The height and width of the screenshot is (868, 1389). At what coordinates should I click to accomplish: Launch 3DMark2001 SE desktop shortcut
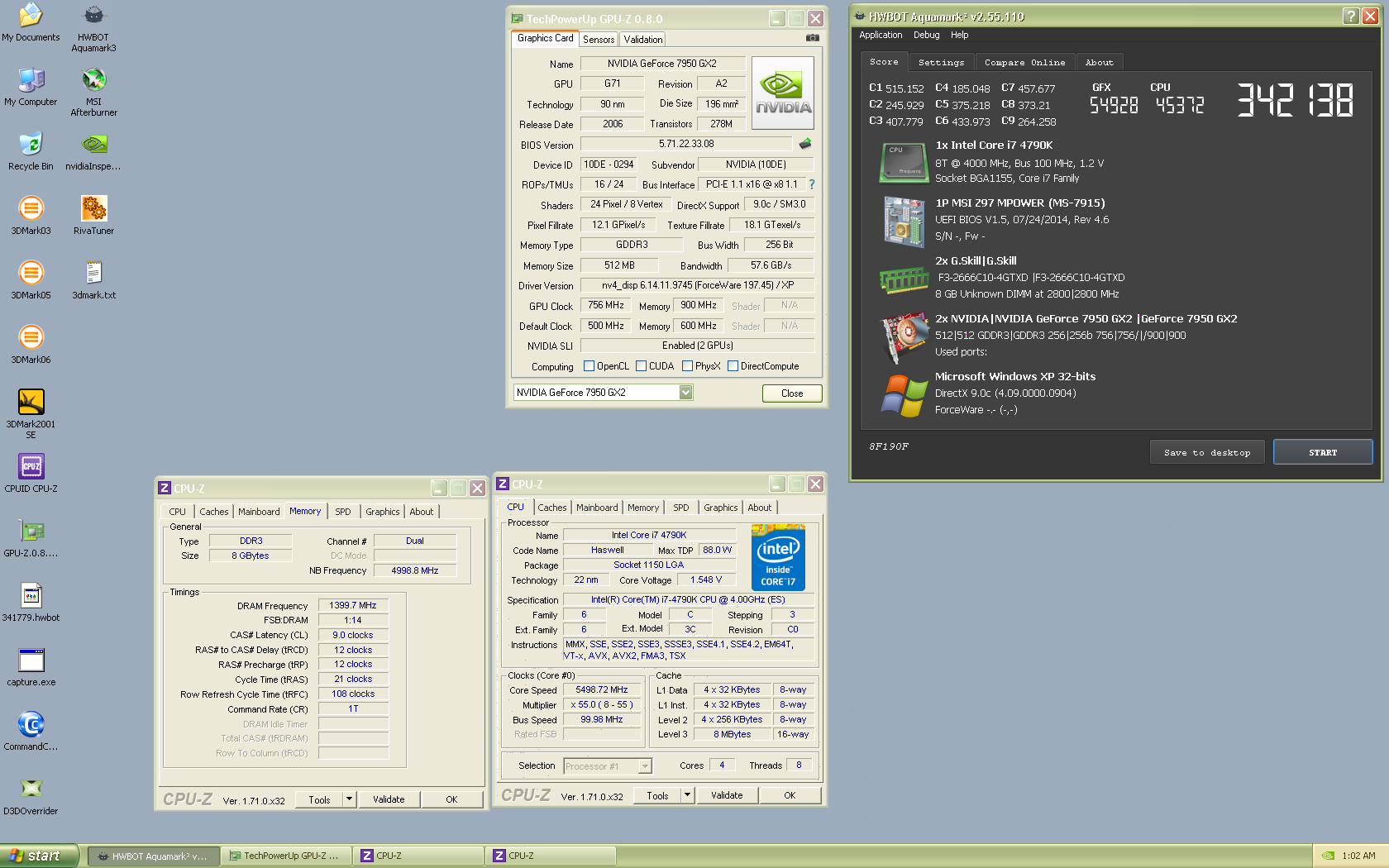pyautogui.click(x=31, y=414)
